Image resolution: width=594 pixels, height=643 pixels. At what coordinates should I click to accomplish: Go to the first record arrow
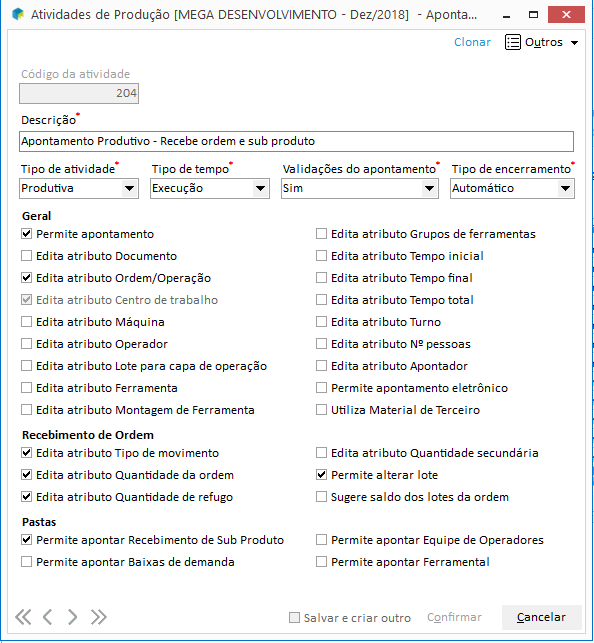tap(23, 617)
